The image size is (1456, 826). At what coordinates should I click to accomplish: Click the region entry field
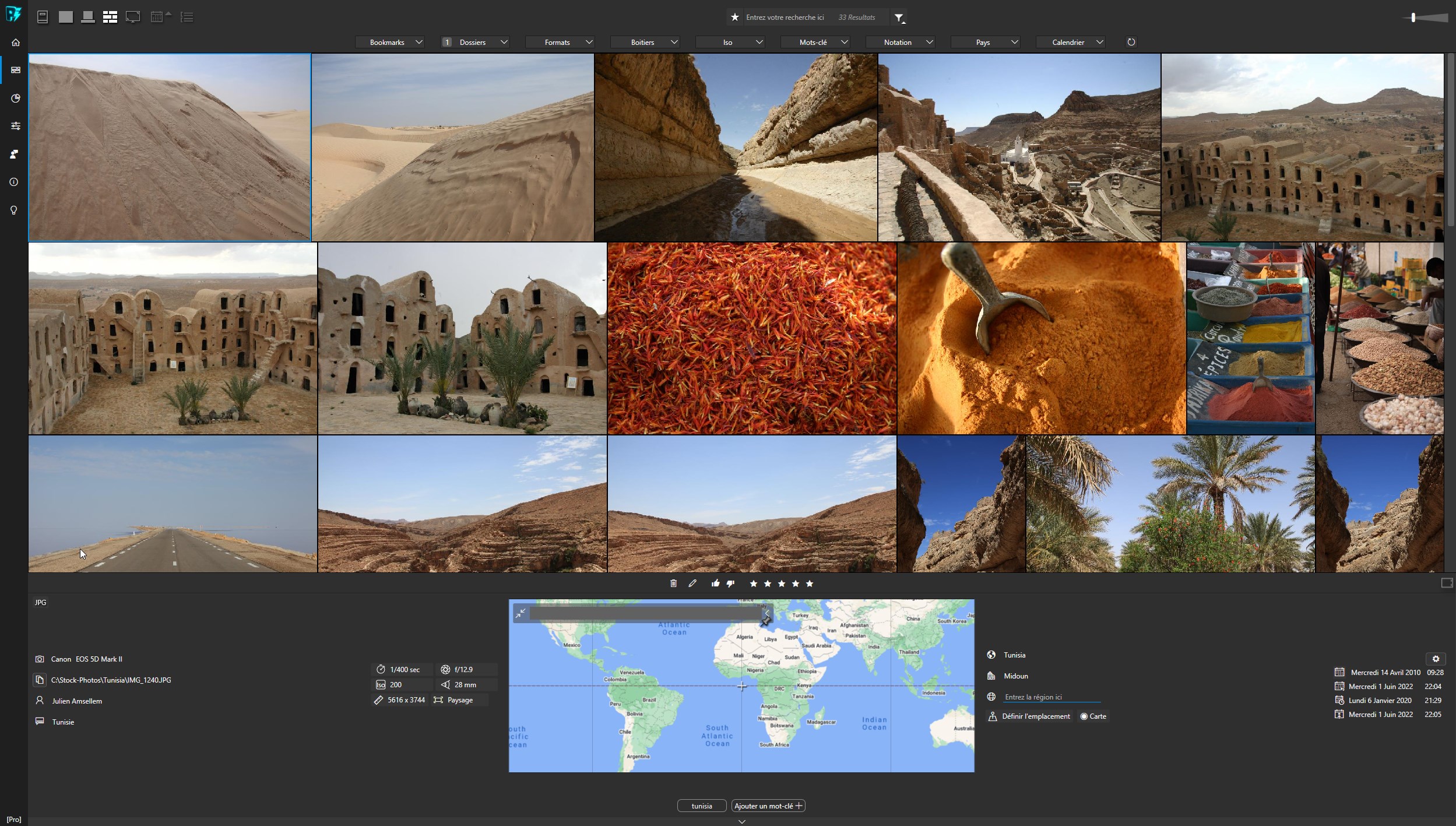click(1051, 697)
